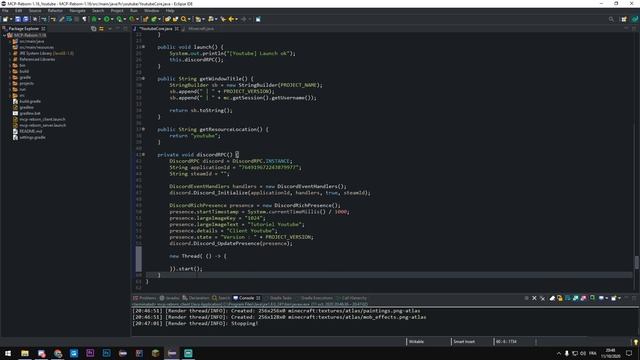Select the Problems tab
640x360 pixels.
pos(145,298)
